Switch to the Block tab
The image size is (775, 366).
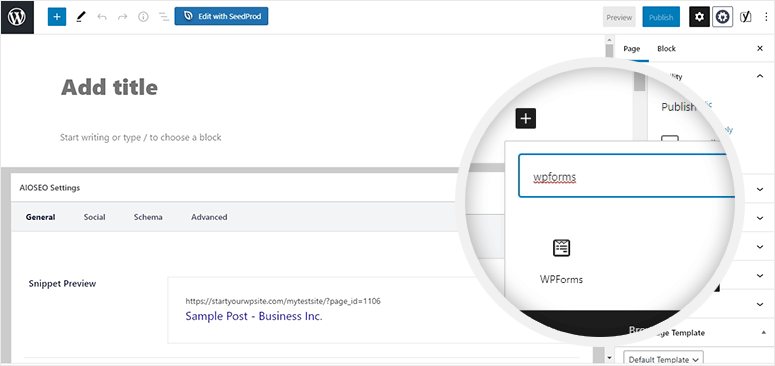666,48
